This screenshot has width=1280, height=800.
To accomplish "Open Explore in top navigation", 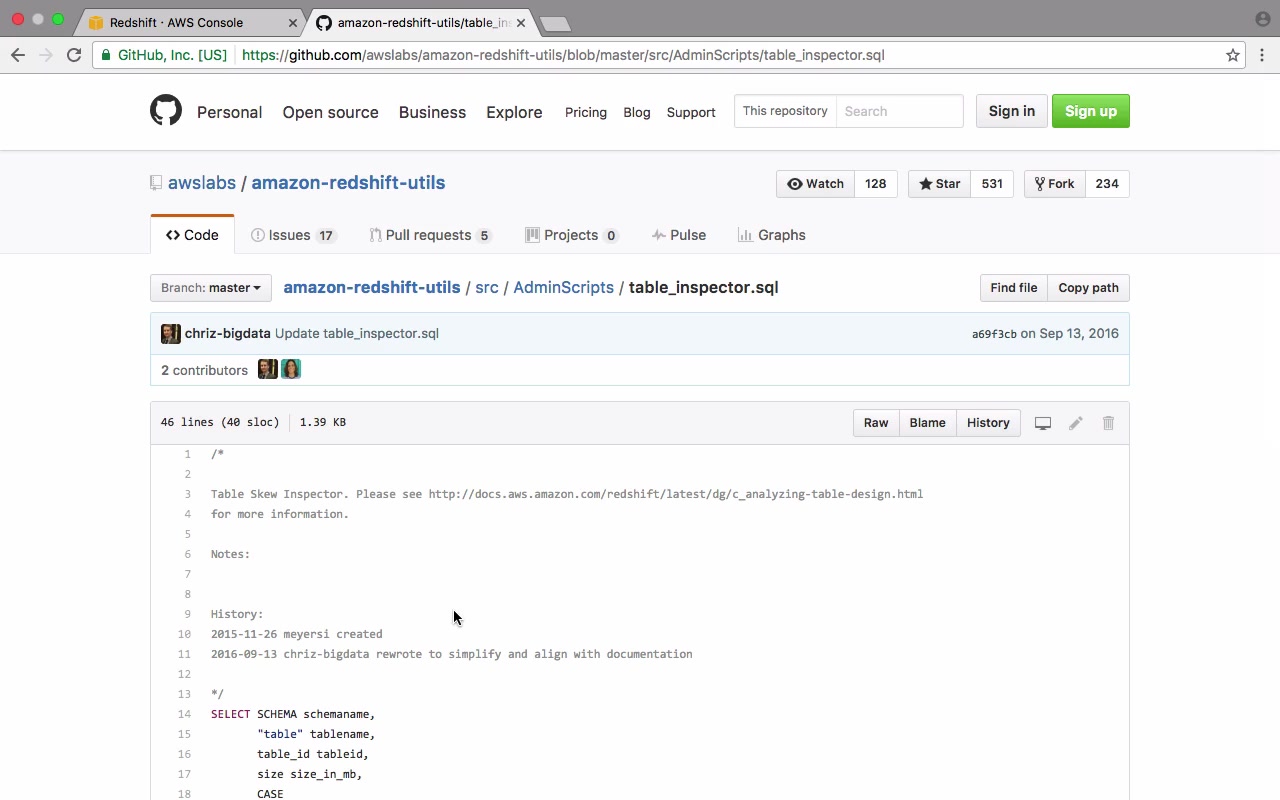I will point(514,112).
